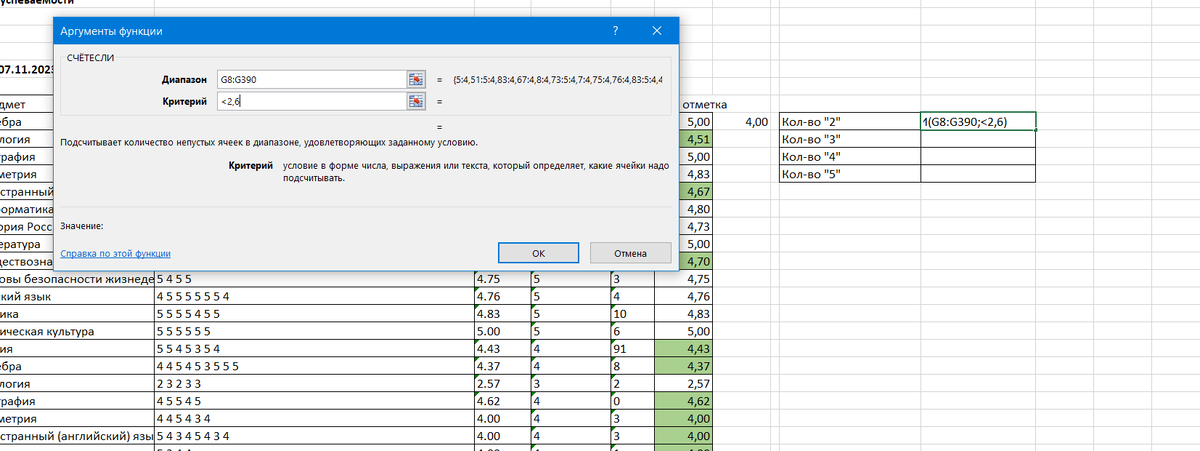Select the grades cell 4 4 5 4 3 4
This screenshot has width=1200, height=451.
tap(314, 418)
